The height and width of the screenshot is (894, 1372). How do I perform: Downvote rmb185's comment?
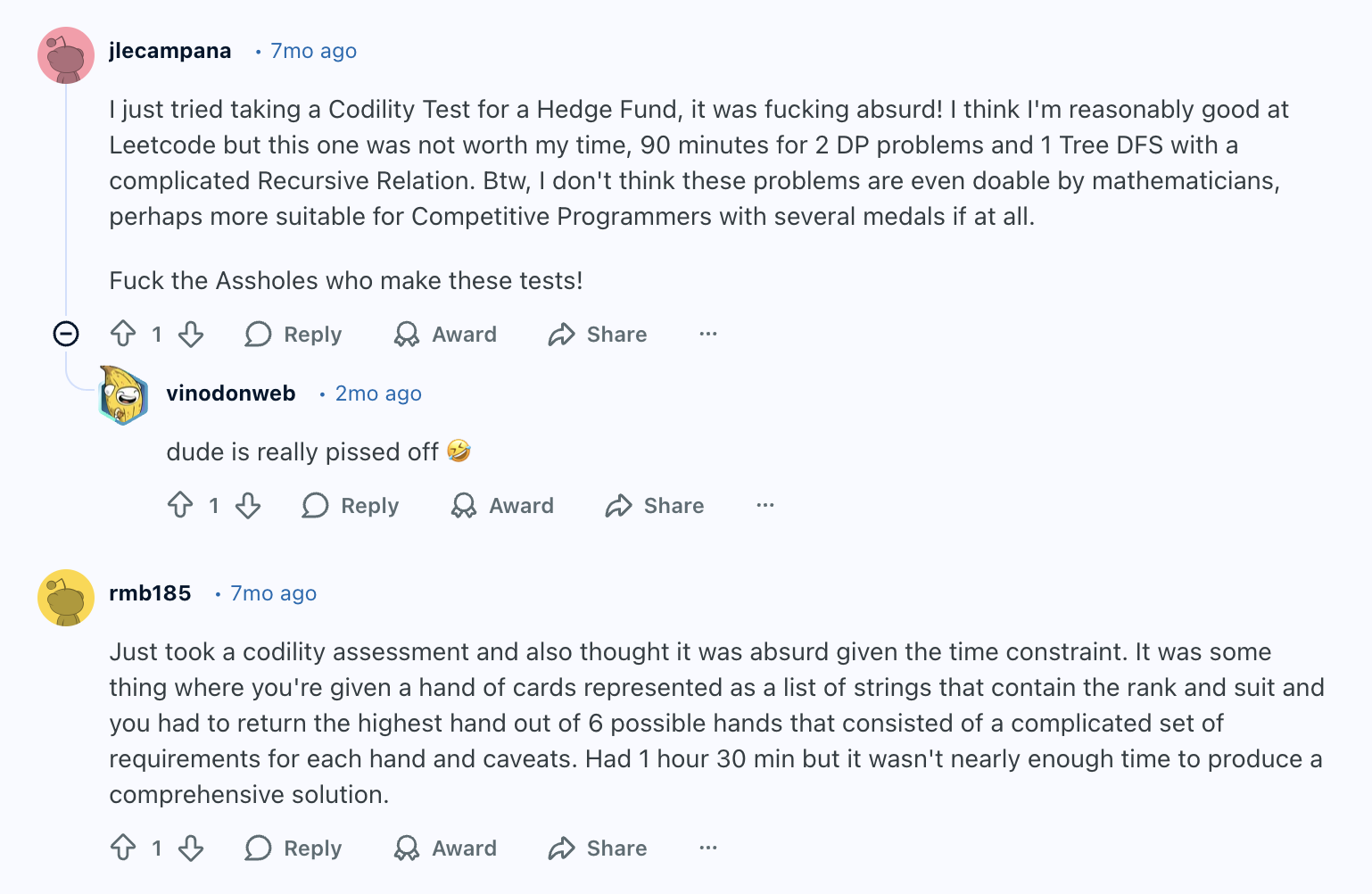click(x=191, y=848)
